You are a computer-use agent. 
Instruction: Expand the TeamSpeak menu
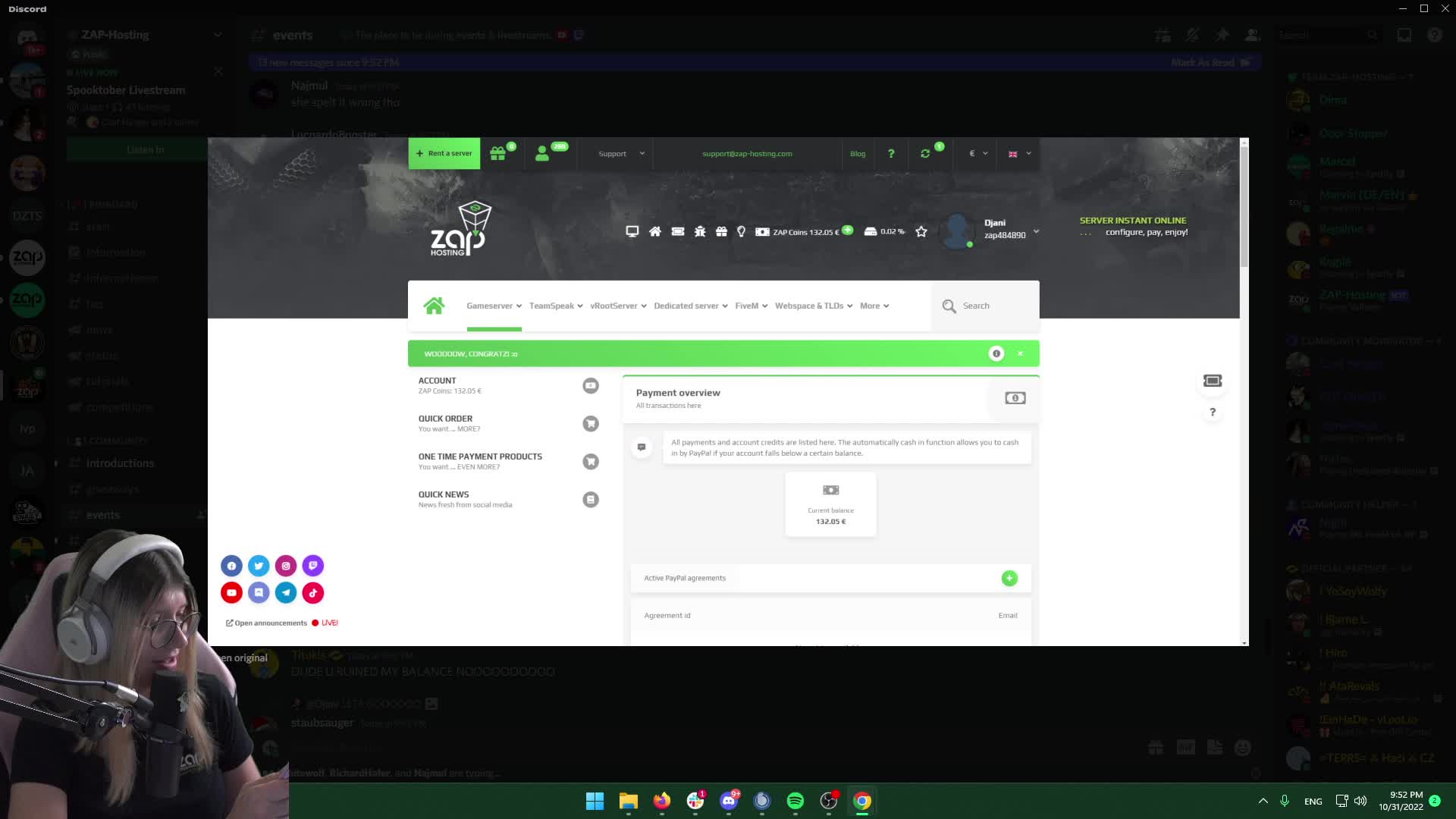556,306
